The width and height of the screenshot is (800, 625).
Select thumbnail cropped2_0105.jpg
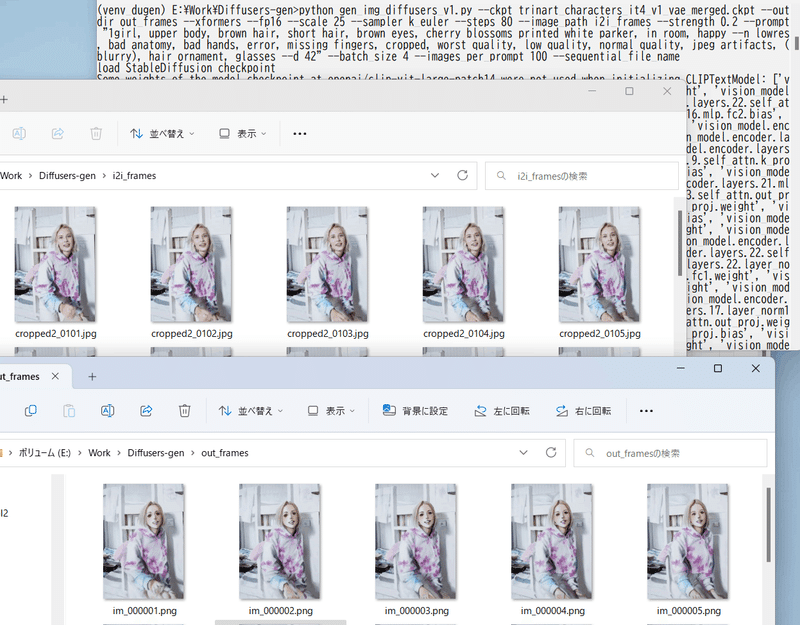(599, 264)
